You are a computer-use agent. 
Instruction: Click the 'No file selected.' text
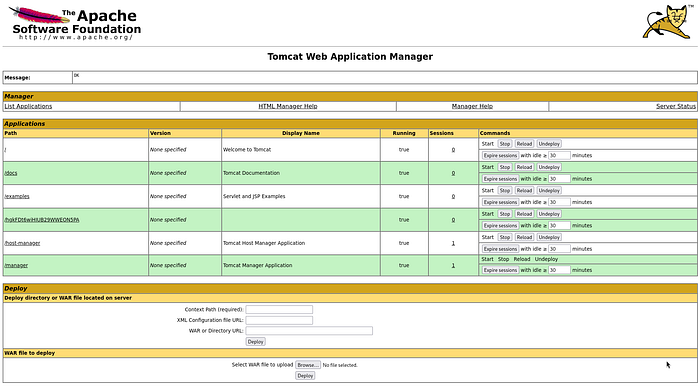tap(340, 365)
